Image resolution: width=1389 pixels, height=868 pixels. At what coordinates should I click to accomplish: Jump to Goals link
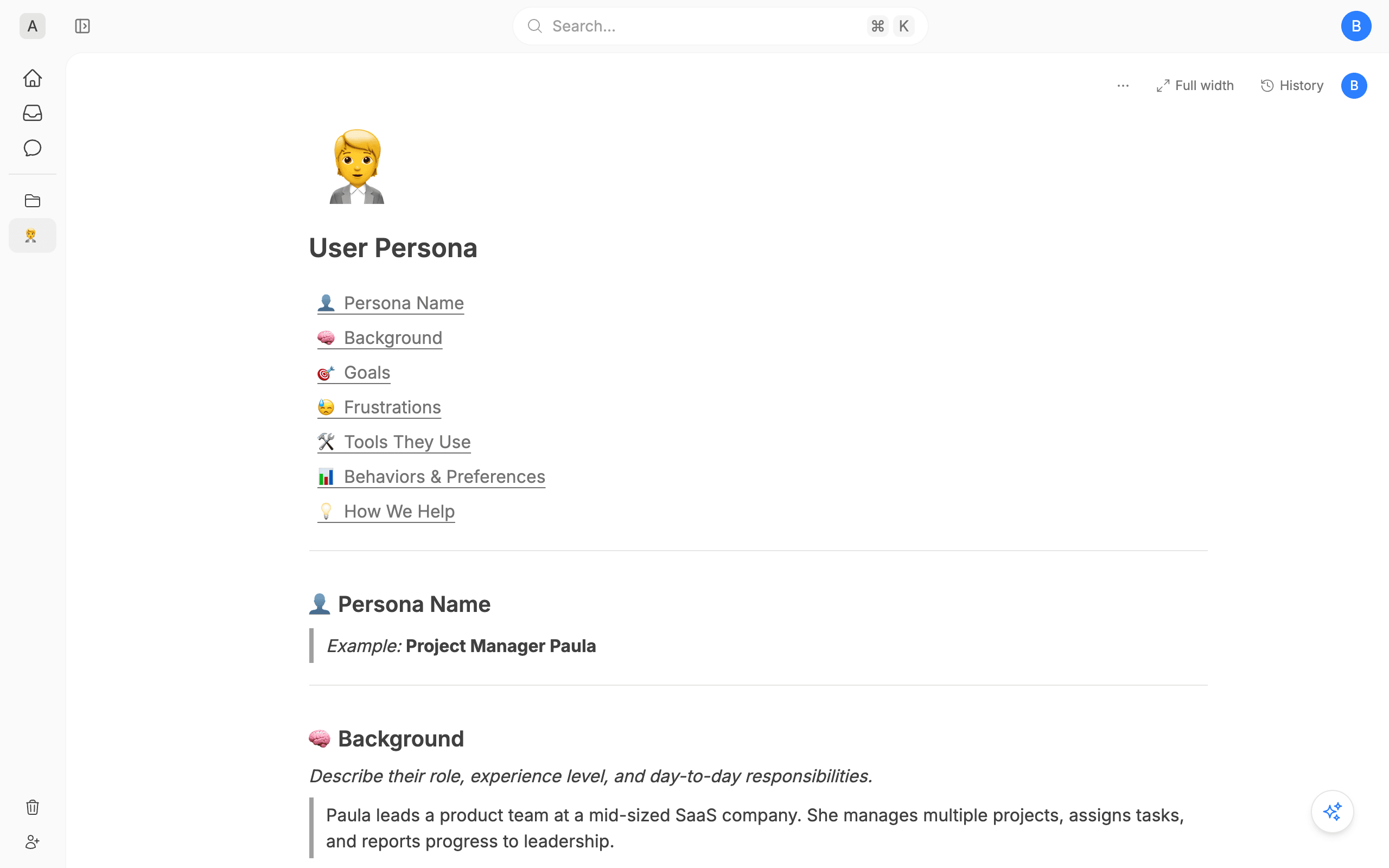pos(354,373)
